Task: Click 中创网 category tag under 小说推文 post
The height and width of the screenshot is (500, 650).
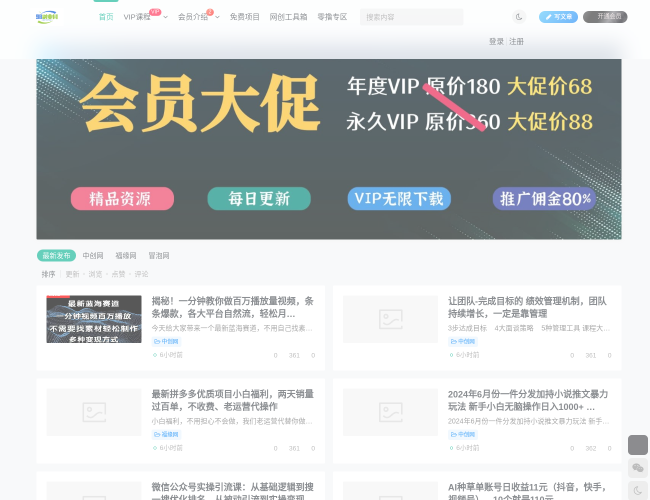Action: point(463,434)
